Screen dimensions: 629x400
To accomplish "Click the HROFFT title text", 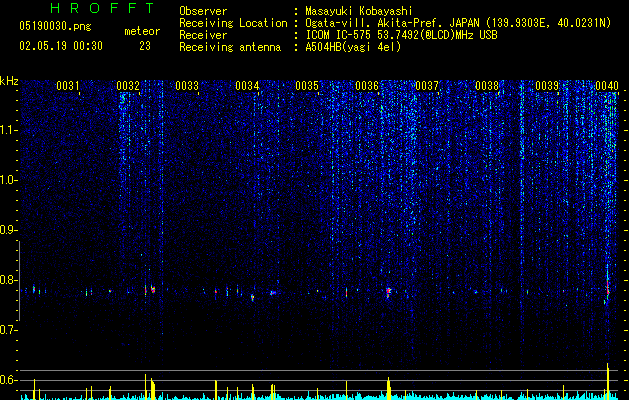I will [103, 8].
